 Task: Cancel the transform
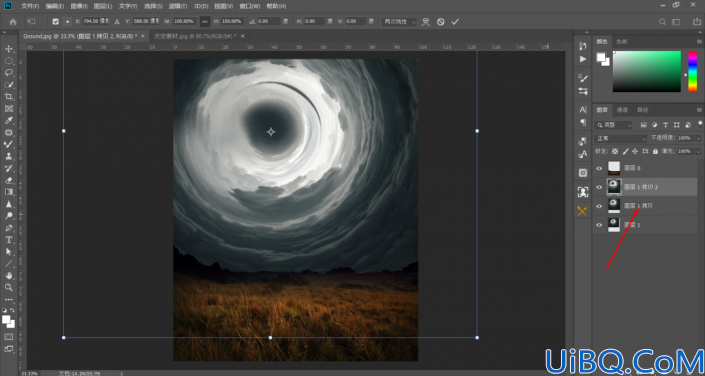(x=441, y=22)
